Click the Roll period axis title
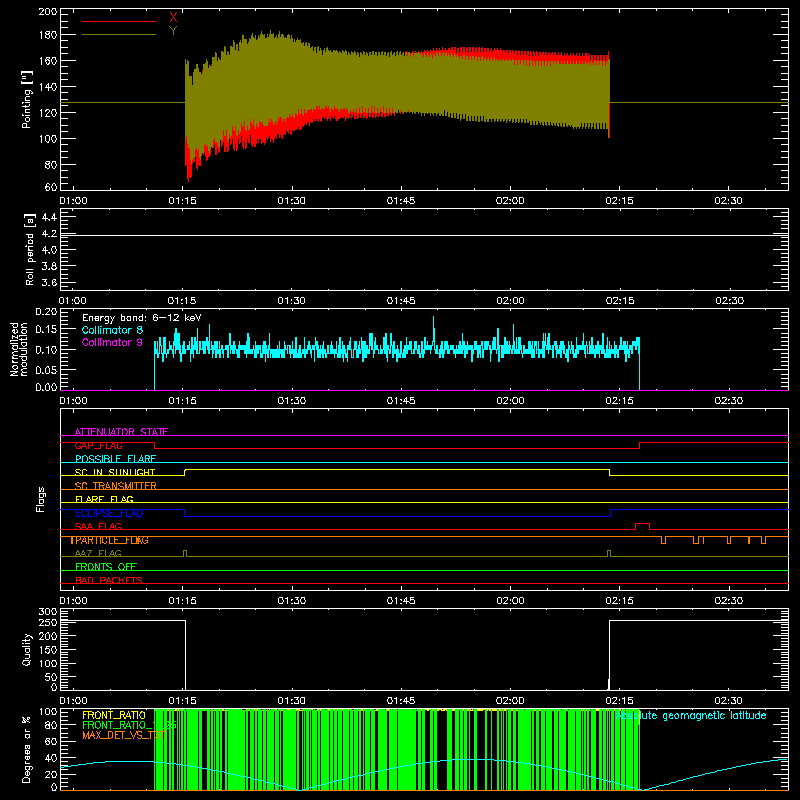 (x=29, y=249)
